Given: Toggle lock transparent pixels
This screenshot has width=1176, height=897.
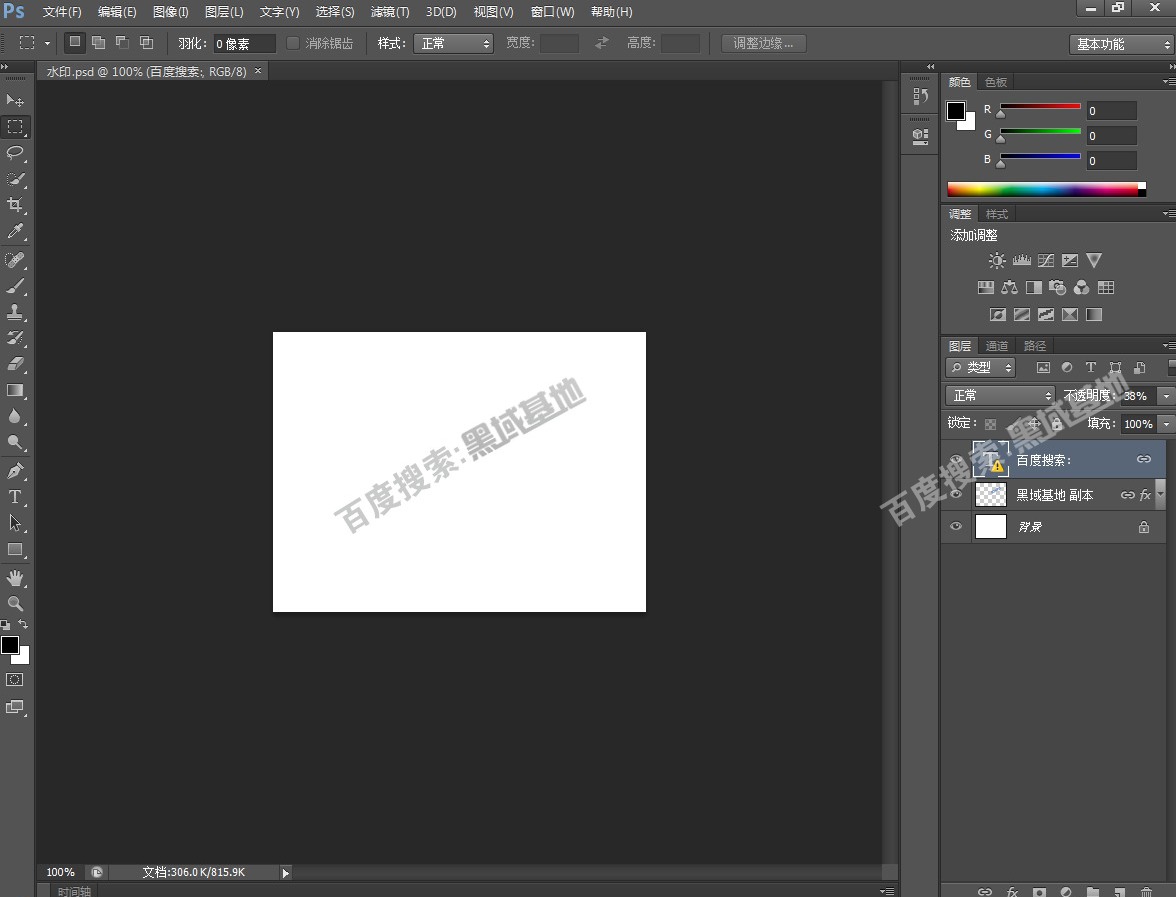Looking at the screenshot, I should 990,424.
